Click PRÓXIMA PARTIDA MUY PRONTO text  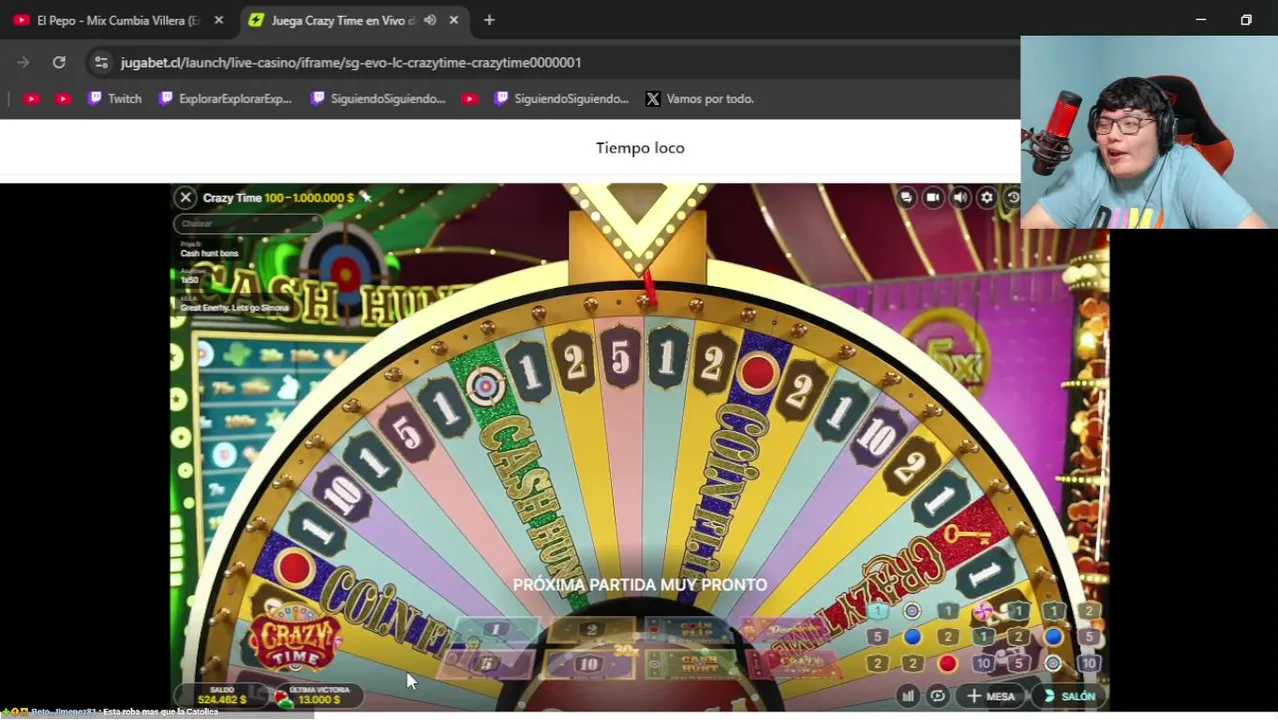pyautogui.click(x=640, y=585)
